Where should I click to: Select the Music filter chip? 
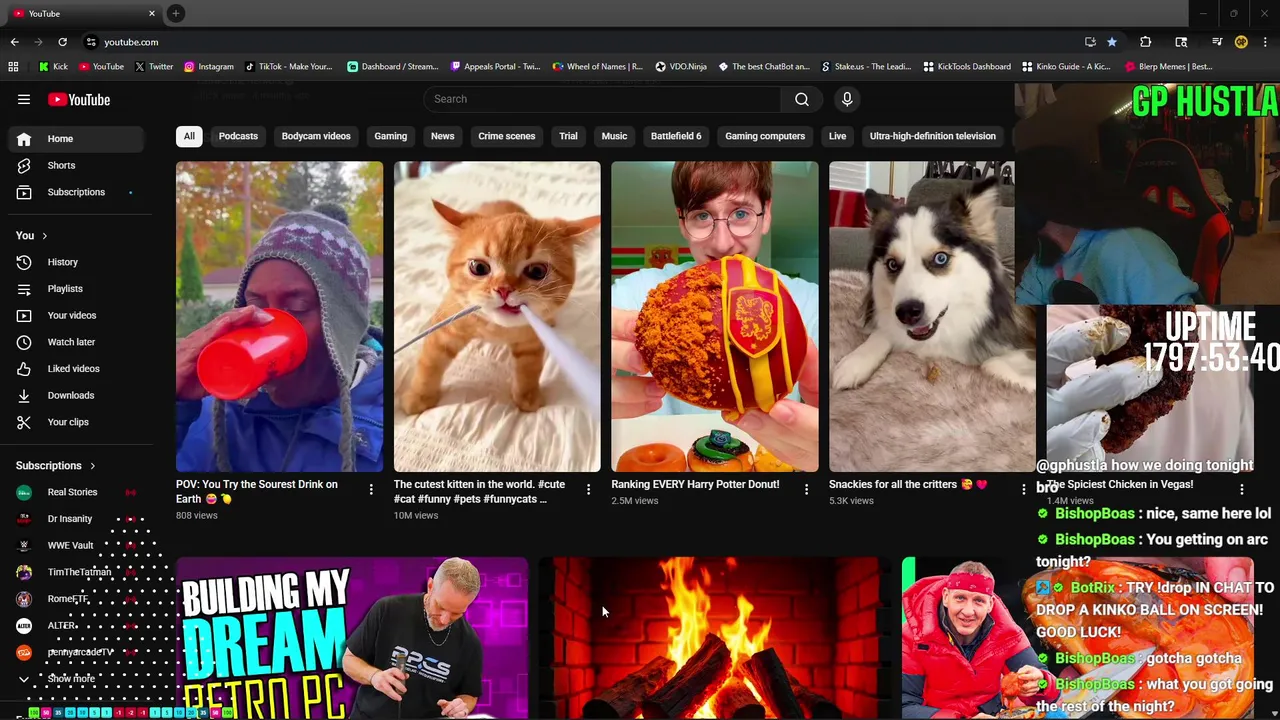(614, 136)
